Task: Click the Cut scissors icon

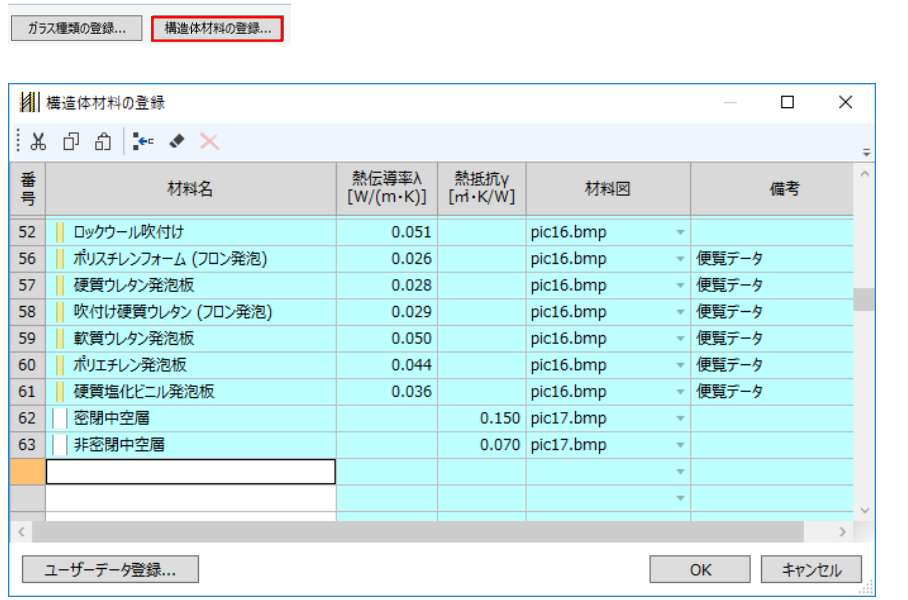Action: 38,142
